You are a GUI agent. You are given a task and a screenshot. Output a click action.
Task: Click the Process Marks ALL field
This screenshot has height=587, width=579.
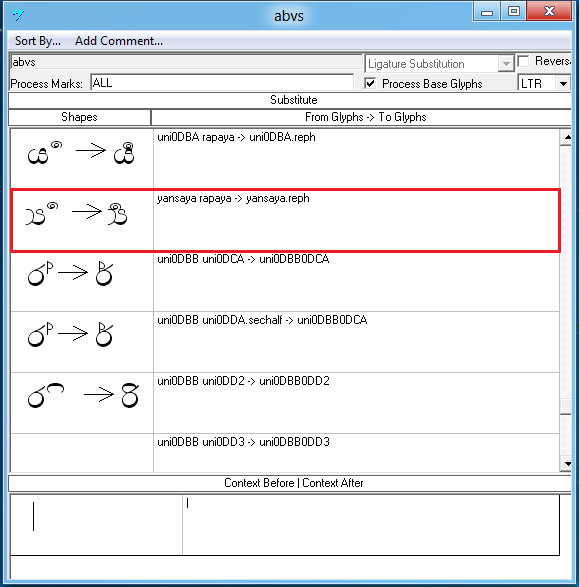[222, 83]
